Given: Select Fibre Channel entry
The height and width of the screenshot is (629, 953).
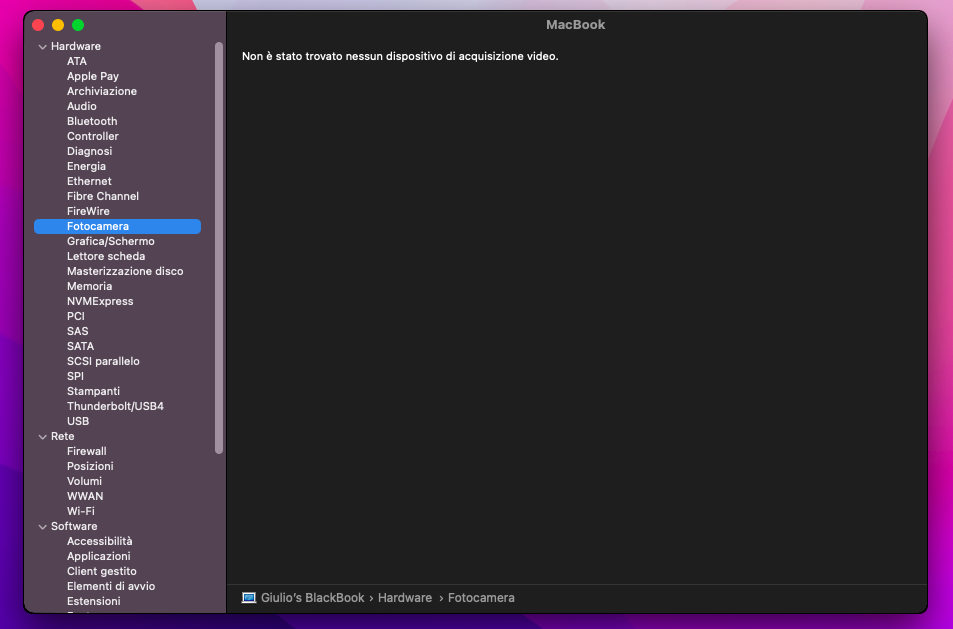Looking at the screenshot, I should [x=103, y=196].
